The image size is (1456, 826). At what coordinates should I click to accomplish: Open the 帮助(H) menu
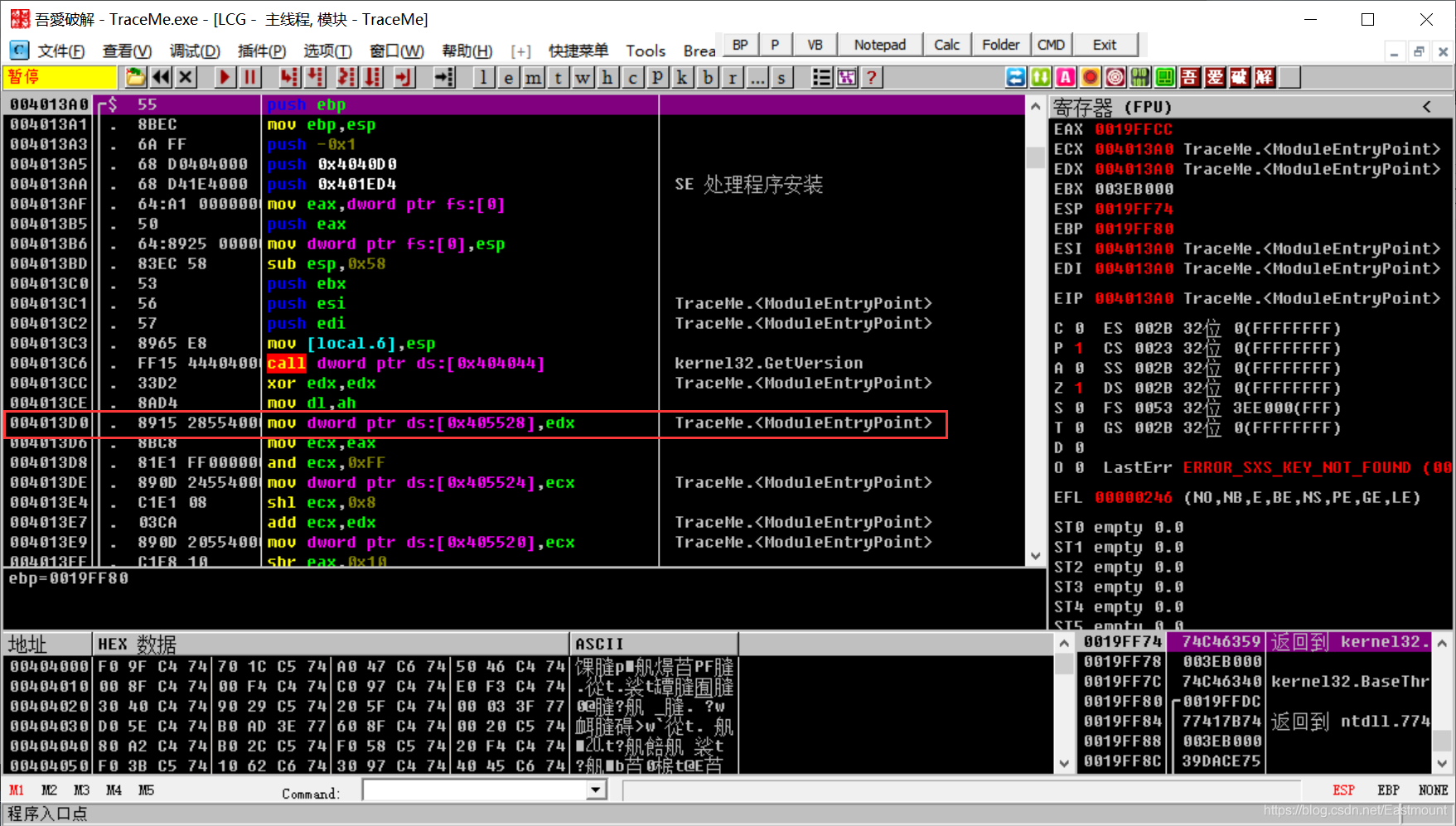click(467, 51)
